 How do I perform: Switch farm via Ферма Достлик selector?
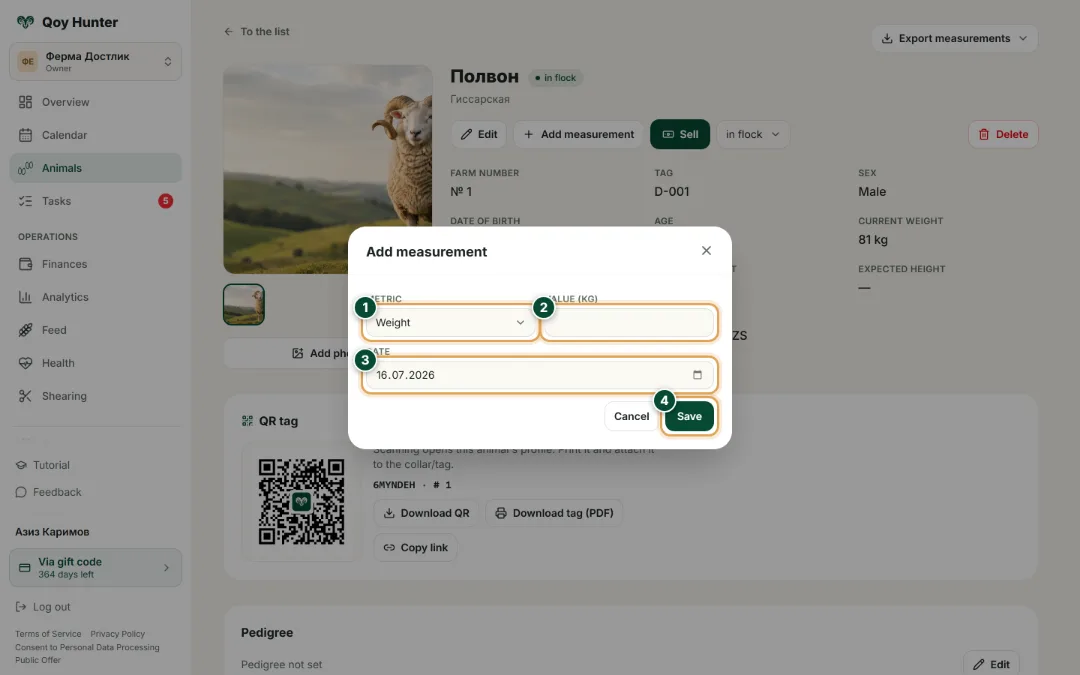pyautogui.click(x=95, y=61)
